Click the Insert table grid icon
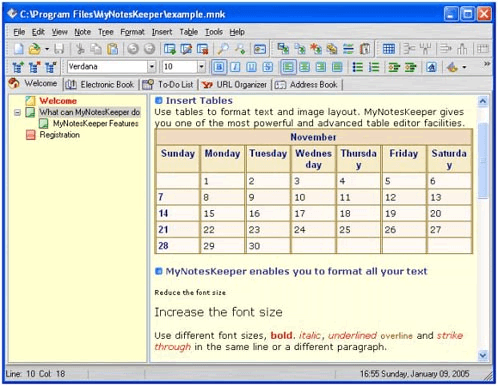Viewport: 498px width, 386px height. [389, 49]
